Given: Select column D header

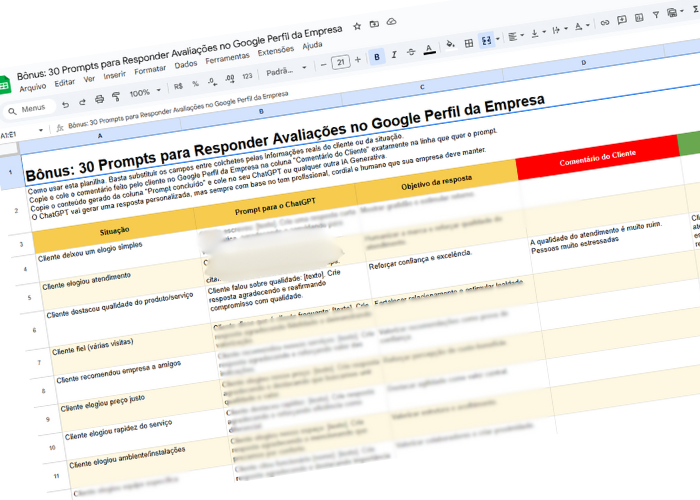Looking at the screenshot, I should (x=583, y=63).
